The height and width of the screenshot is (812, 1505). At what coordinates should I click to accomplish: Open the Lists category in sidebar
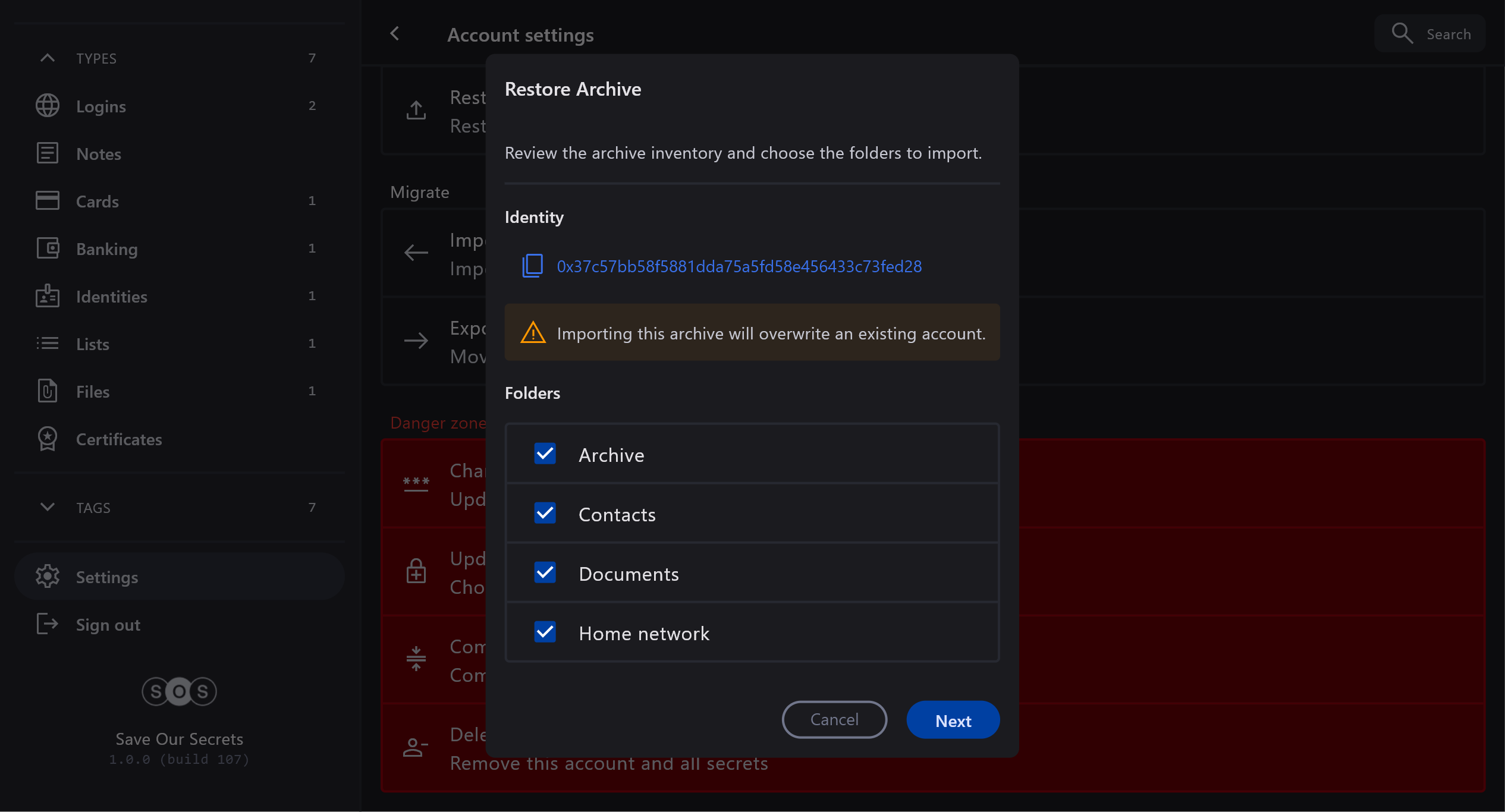(93, 344)
